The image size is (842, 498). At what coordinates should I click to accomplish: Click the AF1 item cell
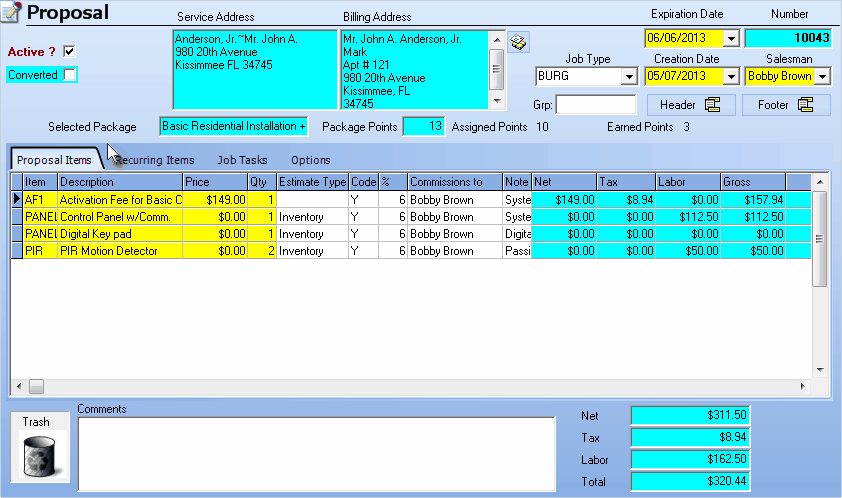tap(40, 199)
